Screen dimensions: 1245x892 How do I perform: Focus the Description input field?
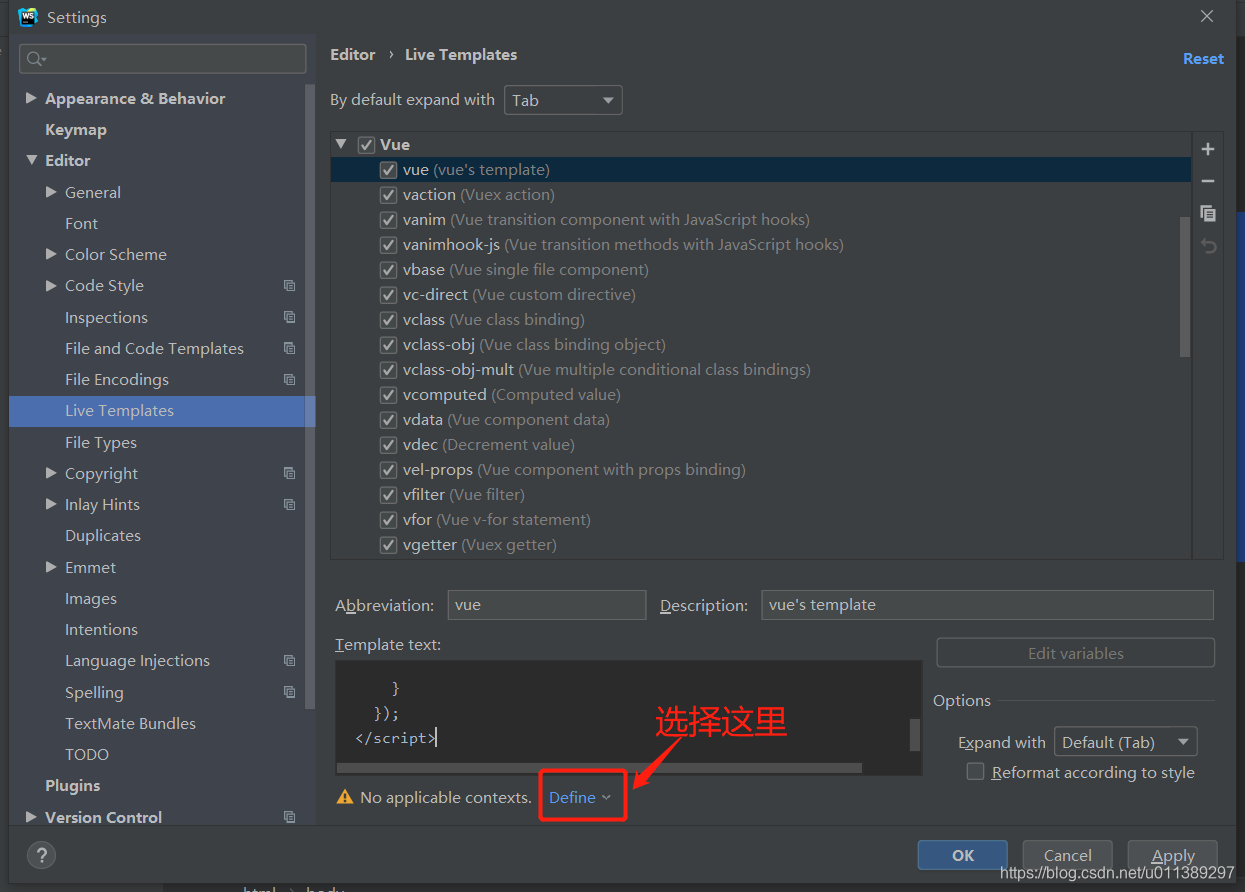point(987,605)
